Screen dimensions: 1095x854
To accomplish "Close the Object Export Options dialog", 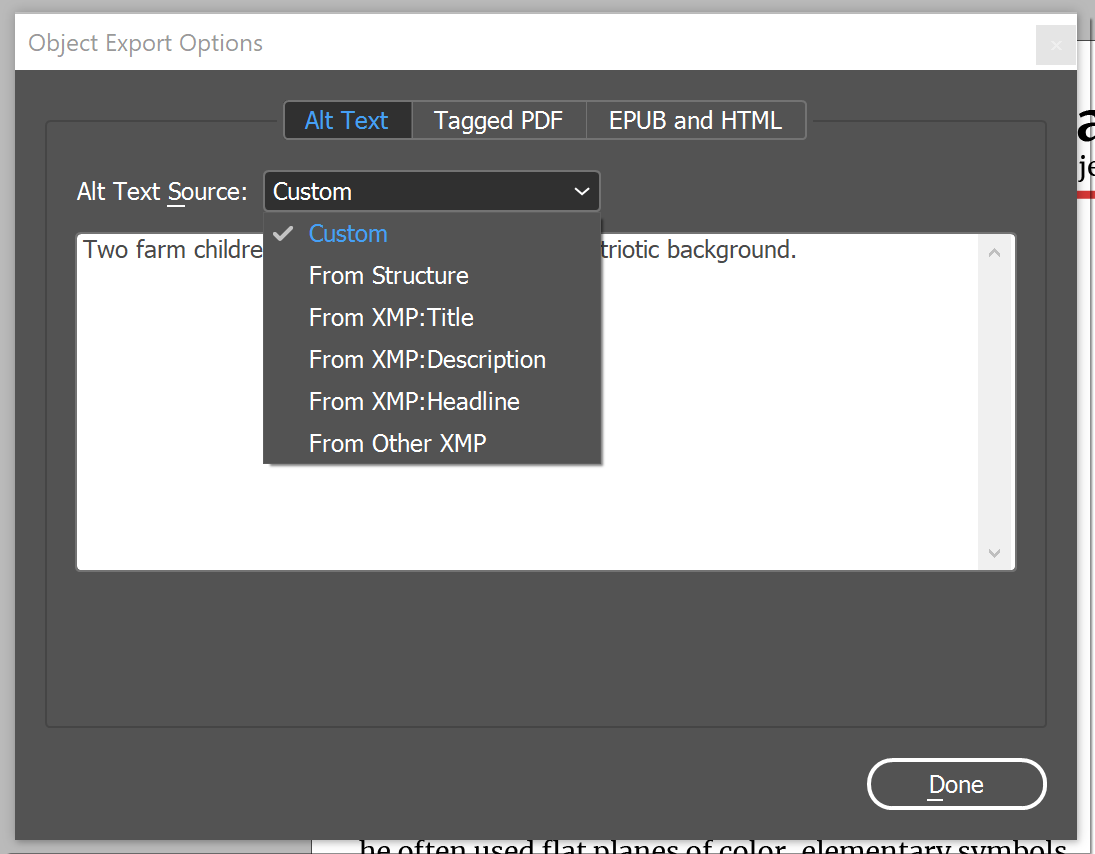I will (x=1056, y=45).
